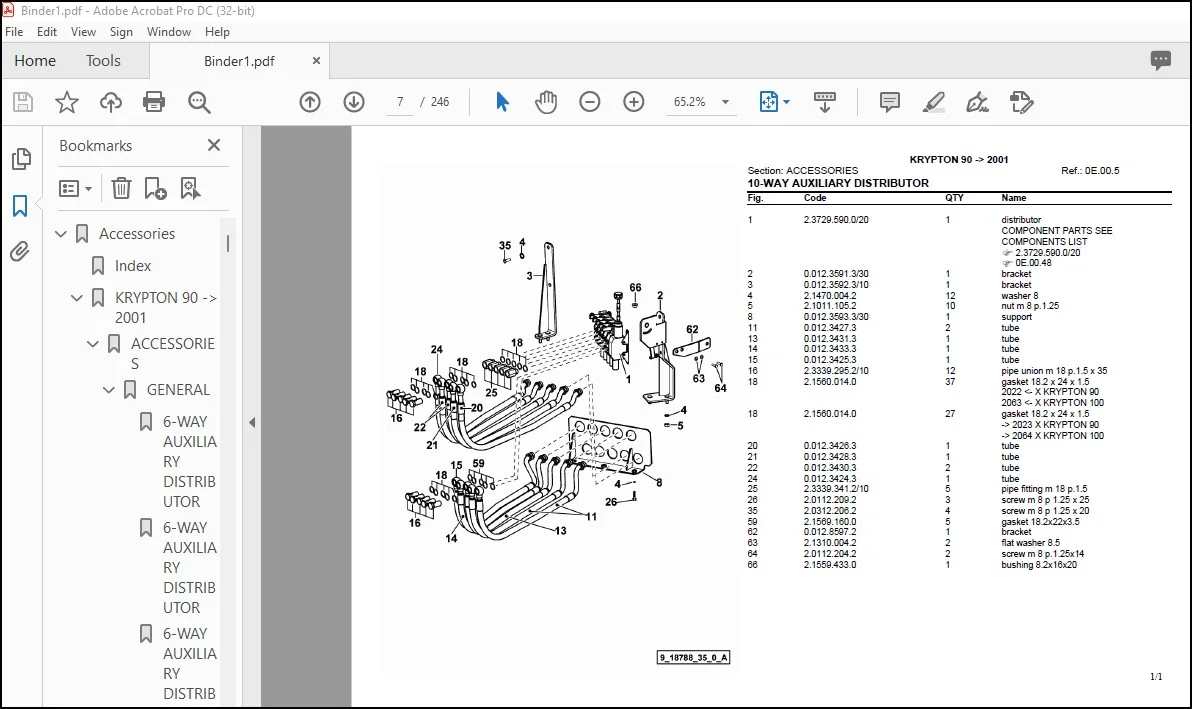The width and height of the screenshot is (1192, 709).
Task: Collapse the KRYPTON 90 bookmark node
Action: pyautogui.click(x=77, y=298)
